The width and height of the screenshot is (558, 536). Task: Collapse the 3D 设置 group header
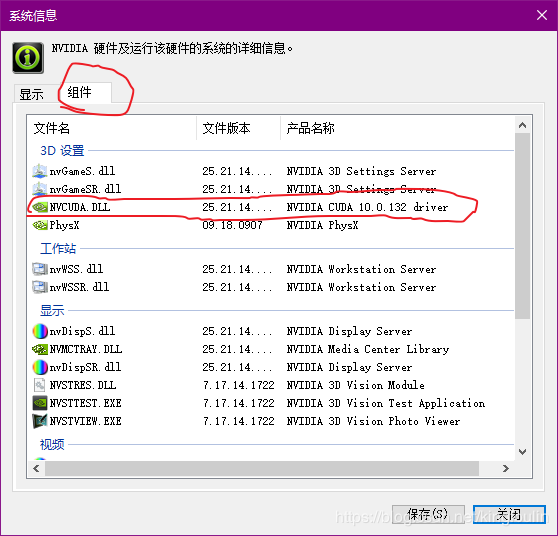click(62, 151)
